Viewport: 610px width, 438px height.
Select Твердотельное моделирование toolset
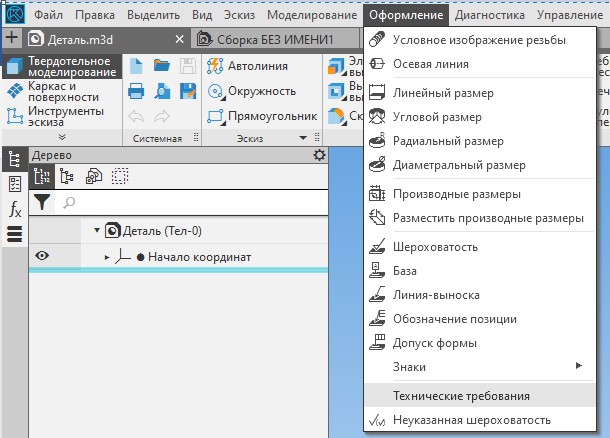click(61, 67)
